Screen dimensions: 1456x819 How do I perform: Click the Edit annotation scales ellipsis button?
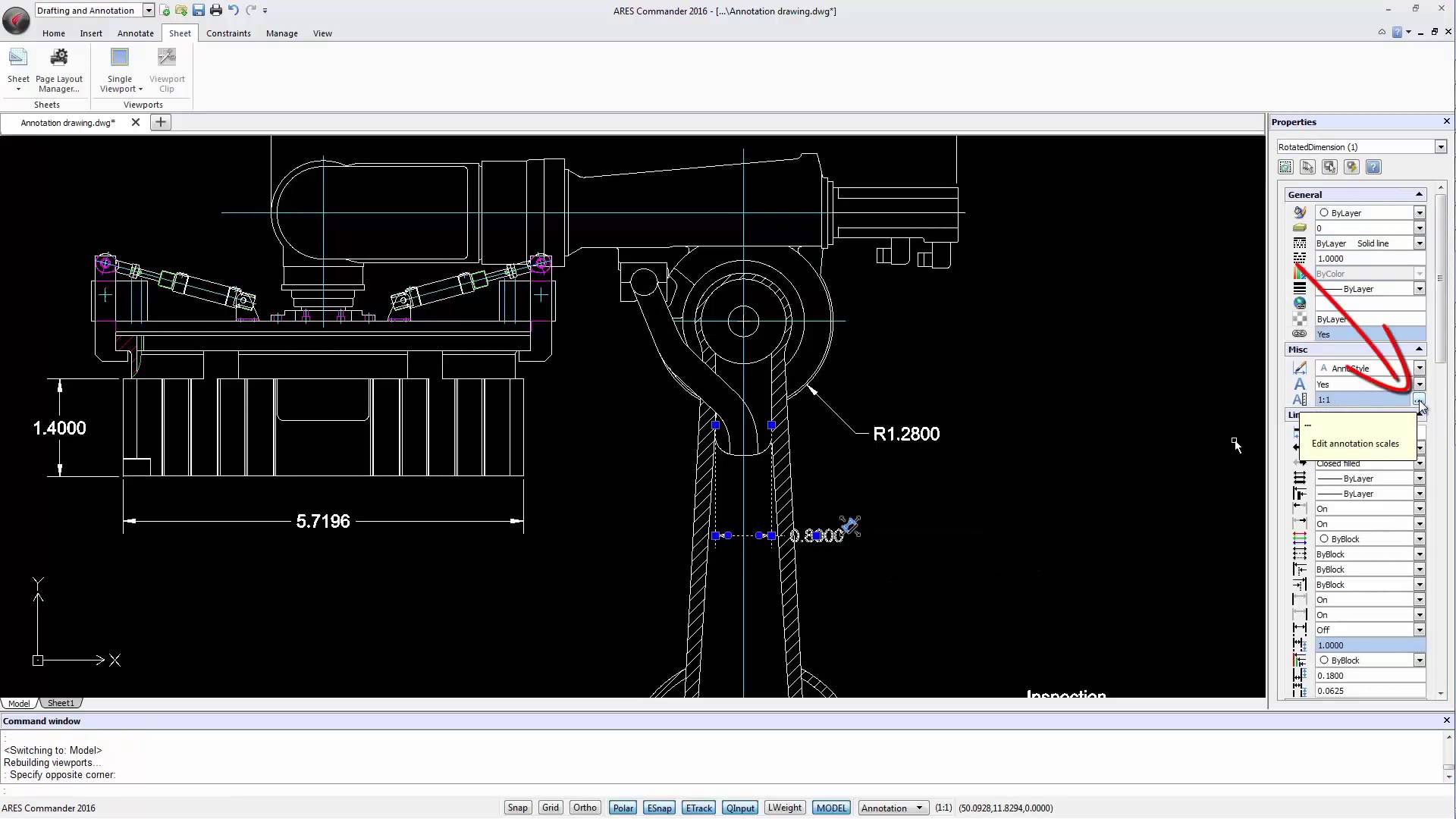(x=1418, y=400)
